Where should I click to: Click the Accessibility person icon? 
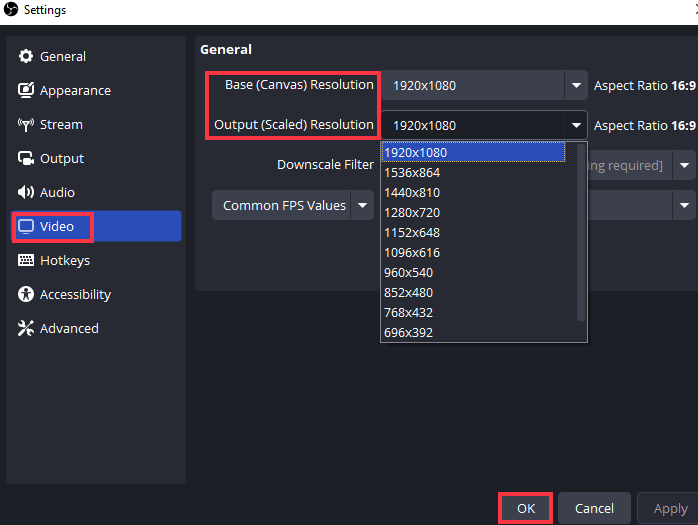tap(26, 295)
